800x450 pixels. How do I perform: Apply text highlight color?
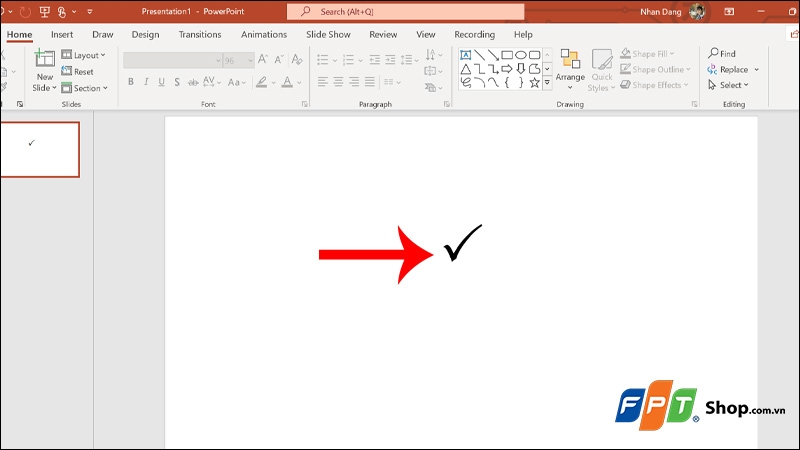point(262,82)
